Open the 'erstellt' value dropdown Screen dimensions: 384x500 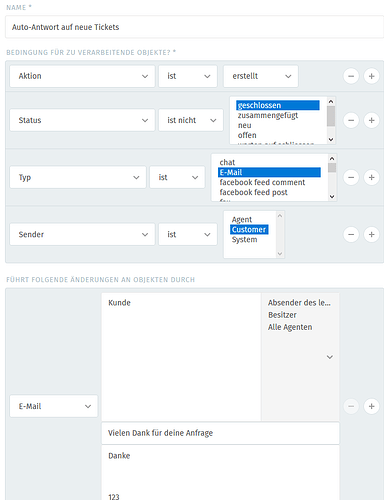point(261,76)
